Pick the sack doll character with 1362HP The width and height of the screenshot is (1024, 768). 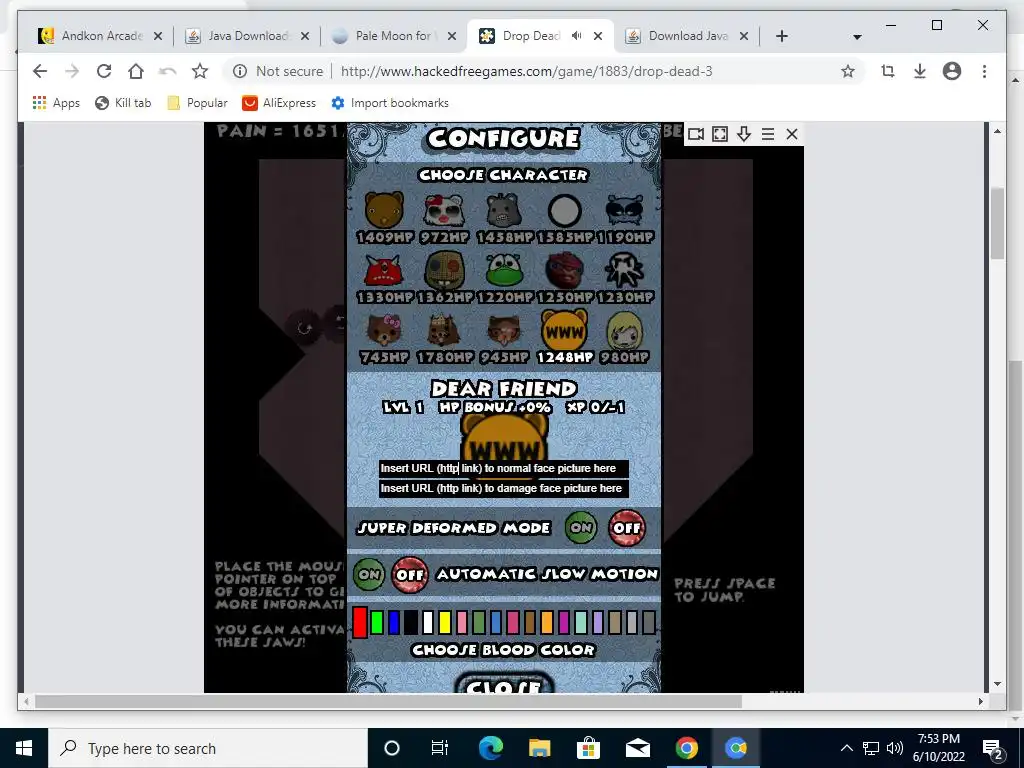(x=444, y=270)
